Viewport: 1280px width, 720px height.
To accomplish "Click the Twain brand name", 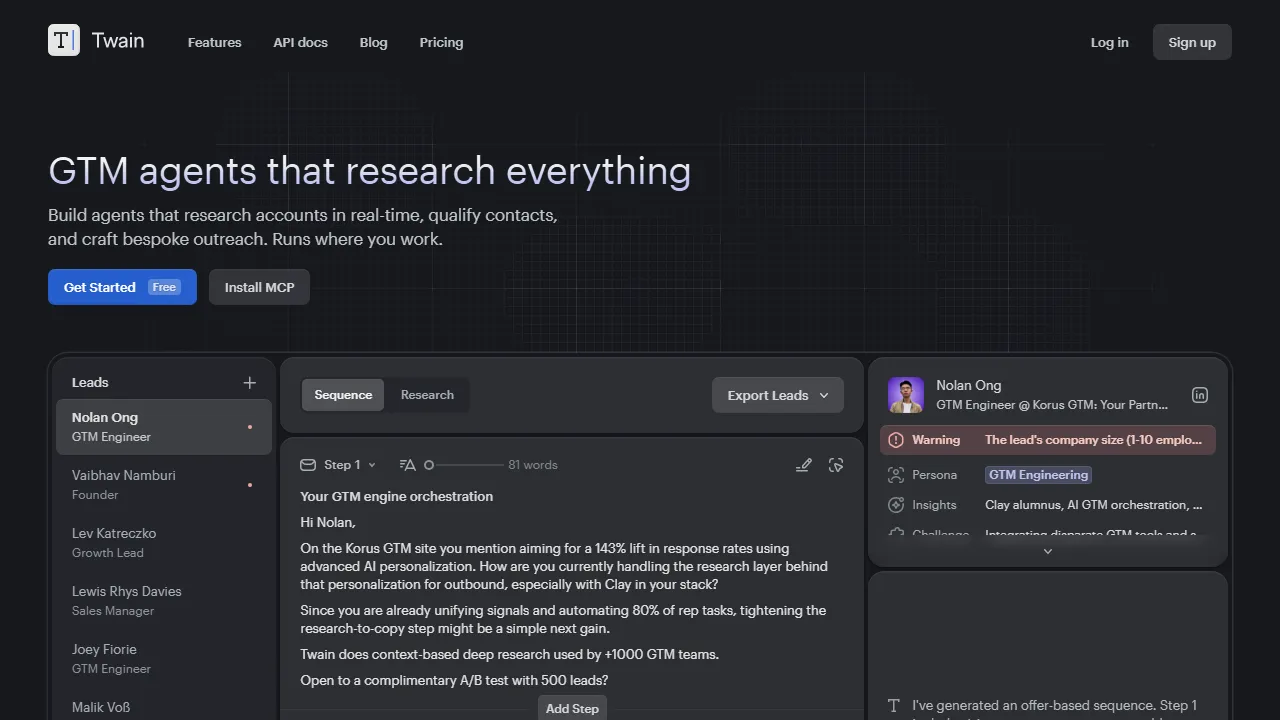I will (118, 41).
